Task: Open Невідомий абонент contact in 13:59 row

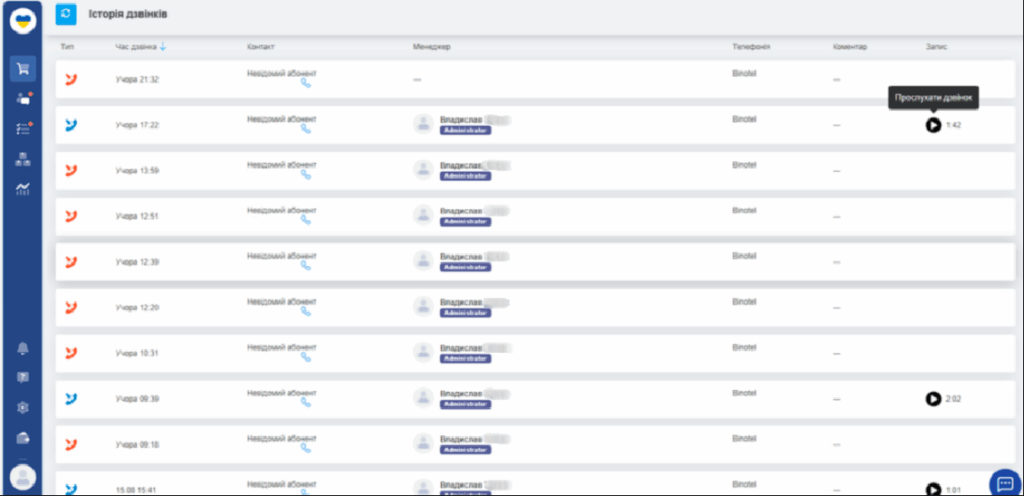Action: [281, 165]
